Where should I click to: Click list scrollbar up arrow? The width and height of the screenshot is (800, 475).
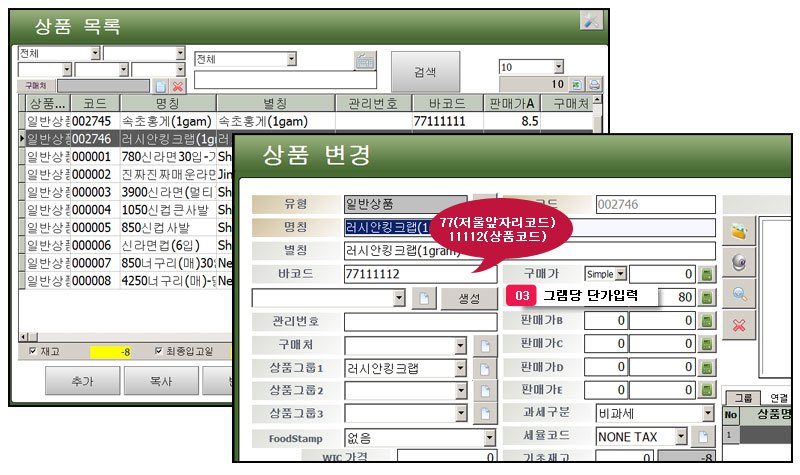[597, 99]
